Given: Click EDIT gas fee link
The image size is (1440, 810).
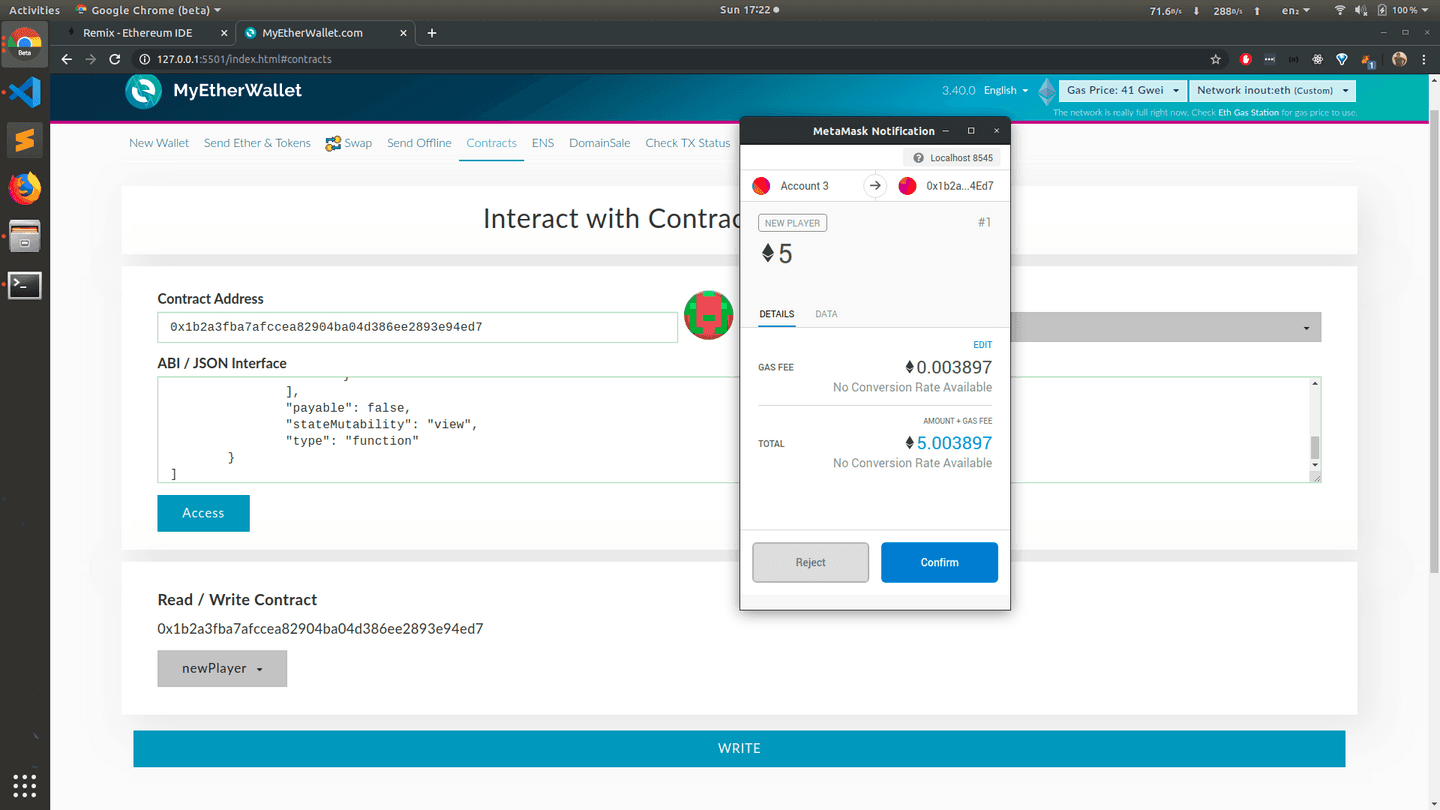Looking at the screenshot, I should [x=982, y=345].
